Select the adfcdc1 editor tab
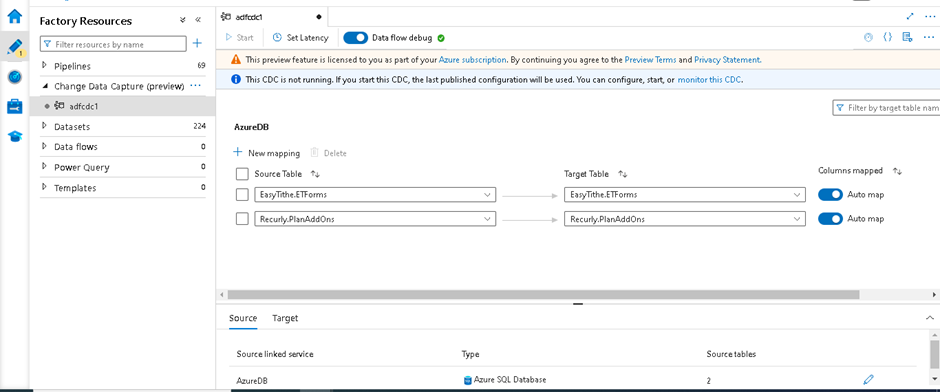 click(x=272, y=17)
